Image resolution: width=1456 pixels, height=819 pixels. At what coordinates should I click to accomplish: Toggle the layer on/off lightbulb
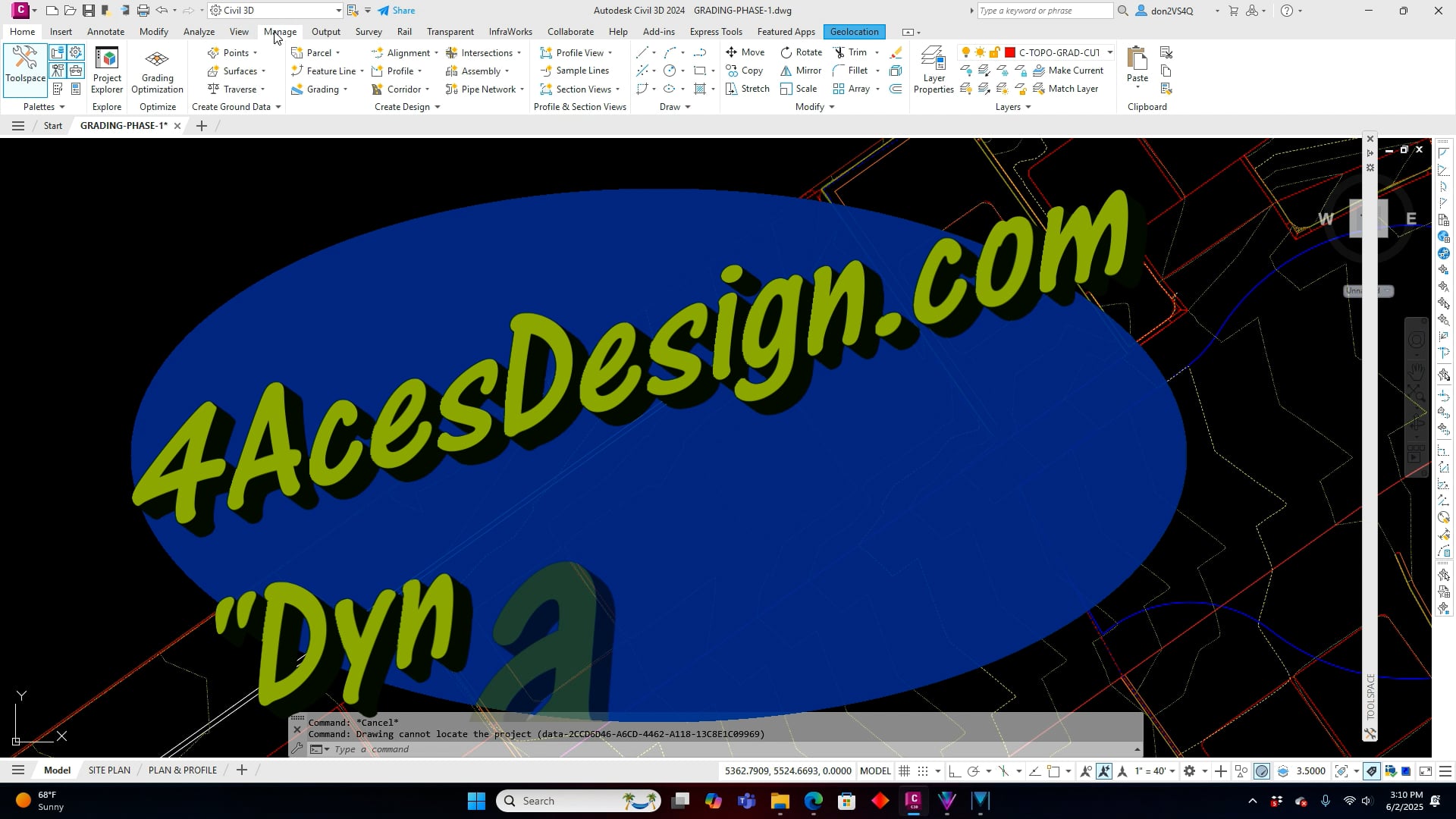point(965,52)
